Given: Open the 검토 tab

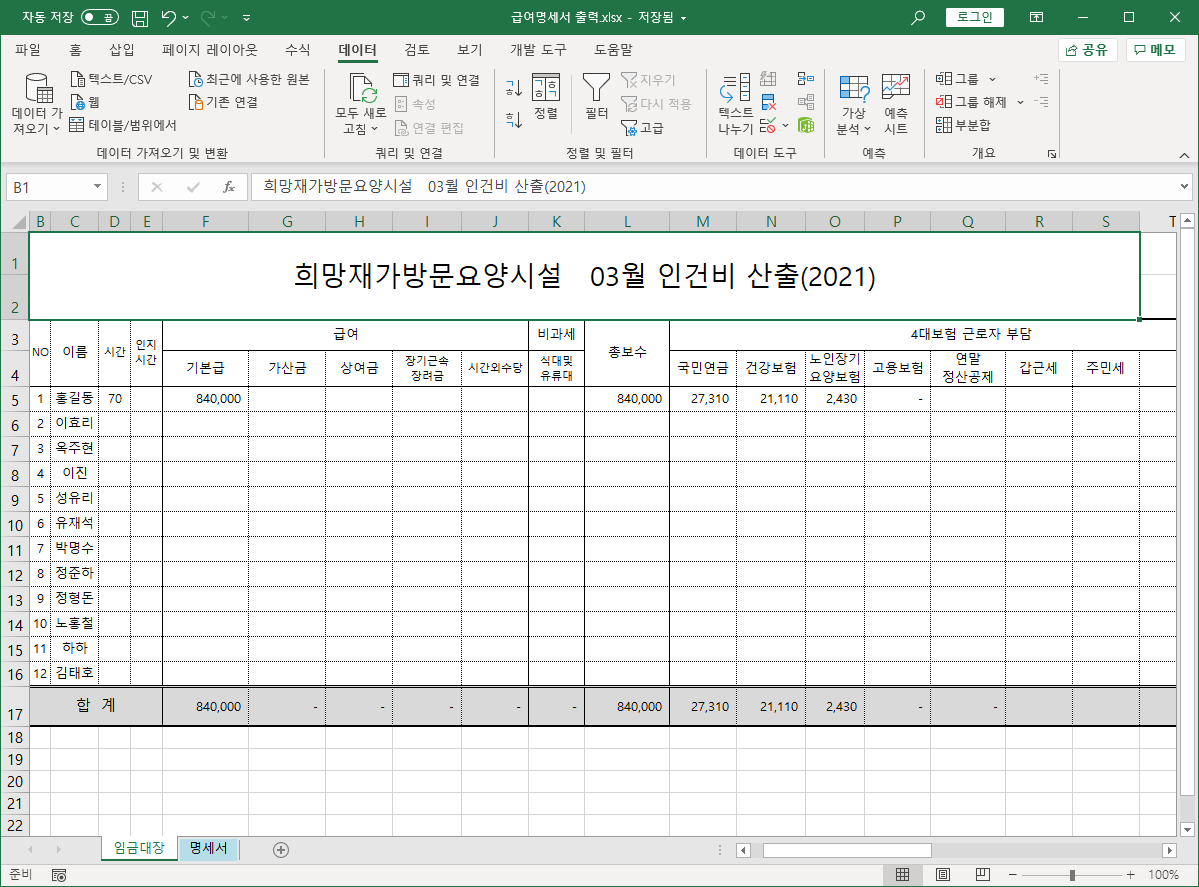Looking at the screenshot, I should click(417, 50).
